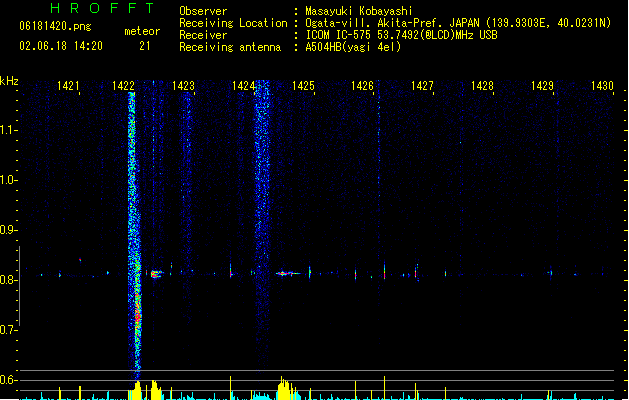Click the meteor count value 21
The height and width of the screenshot is (400, 629).
point(144,46)
